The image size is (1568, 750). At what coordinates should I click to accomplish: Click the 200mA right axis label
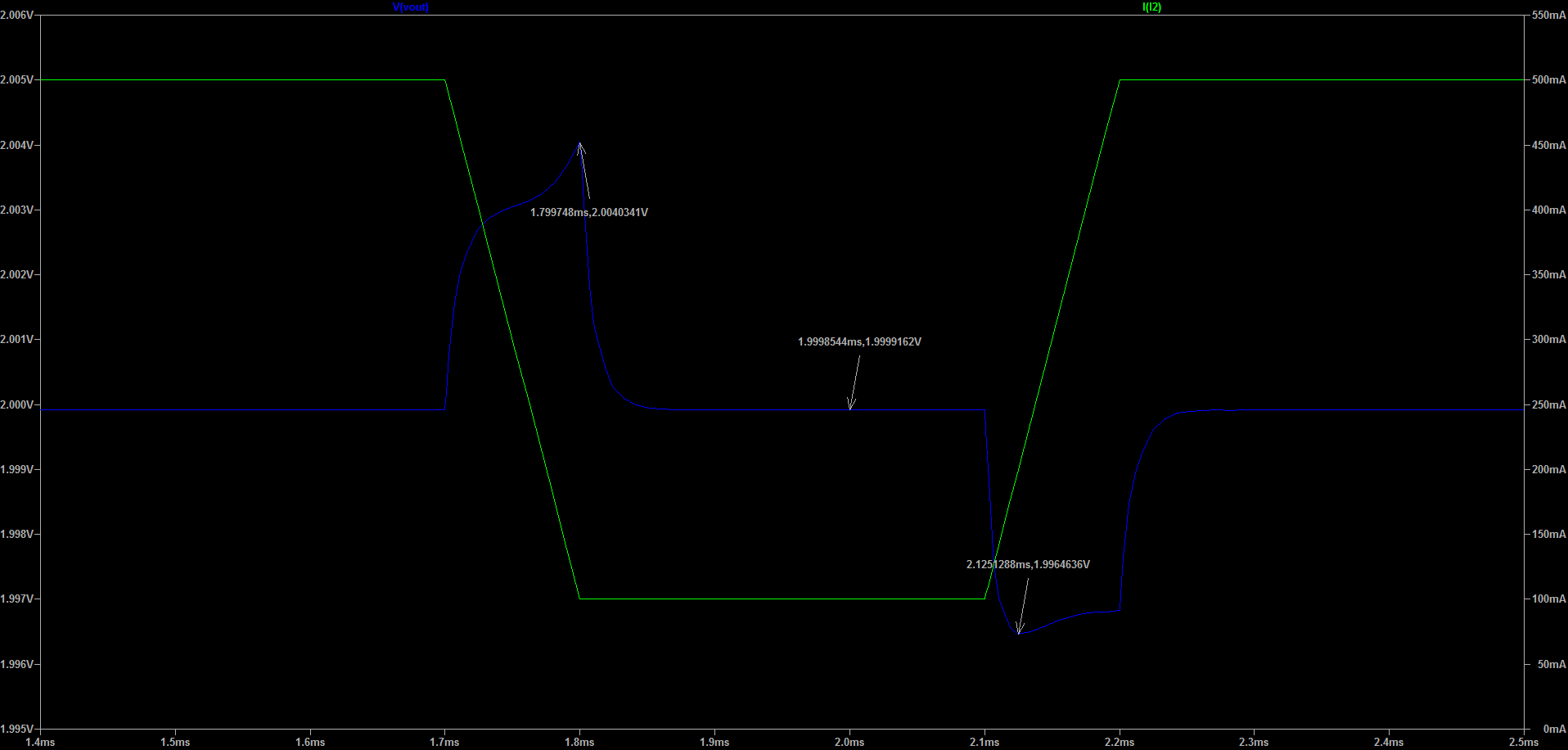(x=1548, y=470)
